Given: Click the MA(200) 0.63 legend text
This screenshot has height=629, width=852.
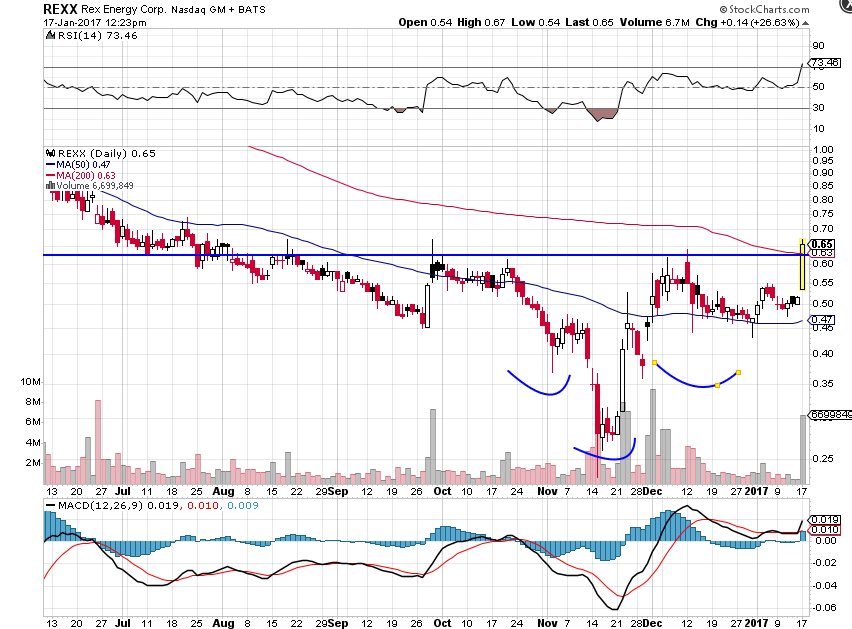Looking at the screenshot, I should pos(86,175).
